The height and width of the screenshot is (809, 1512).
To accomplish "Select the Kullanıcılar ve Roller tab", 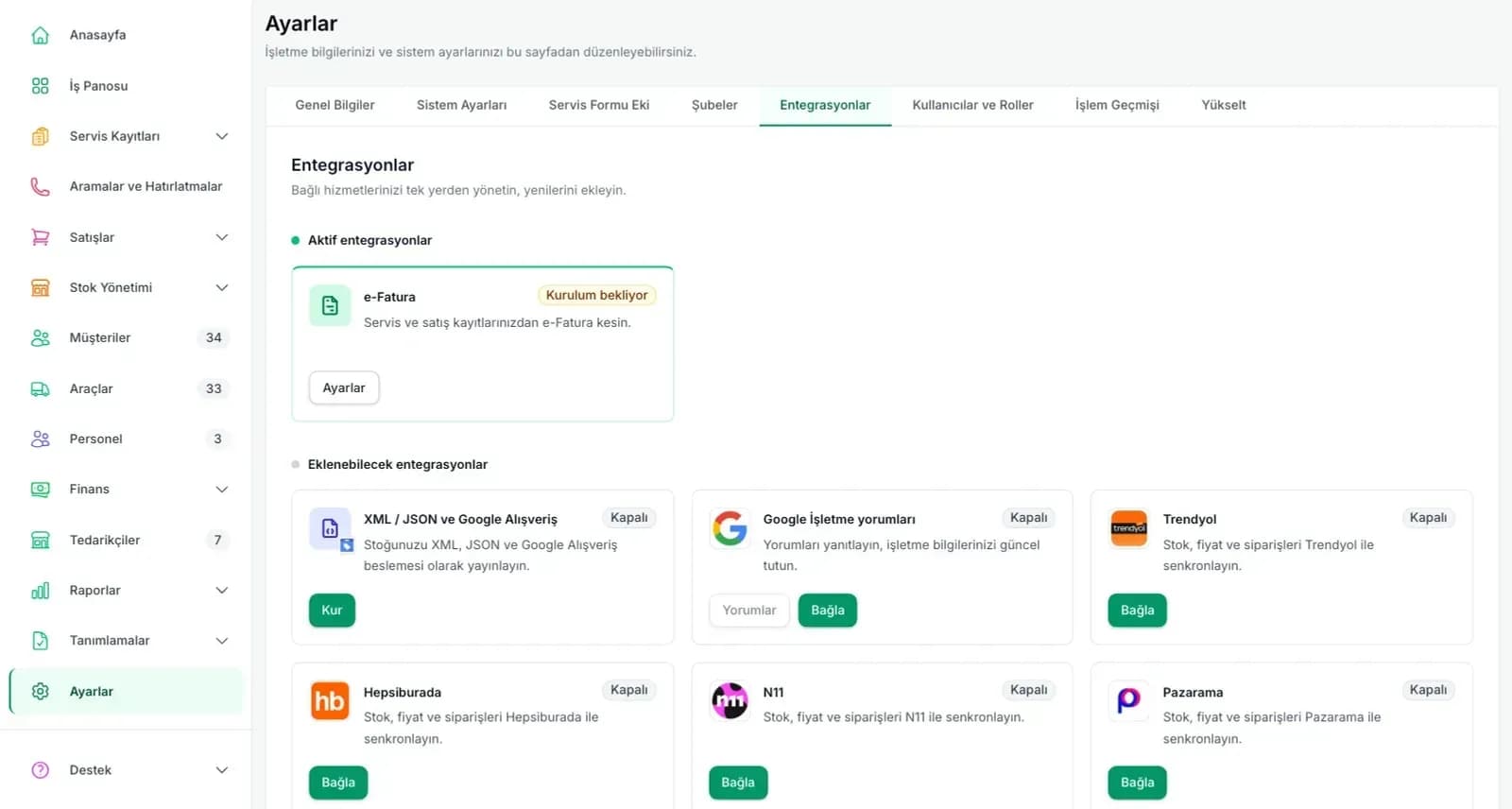I will tap(972, 105).
